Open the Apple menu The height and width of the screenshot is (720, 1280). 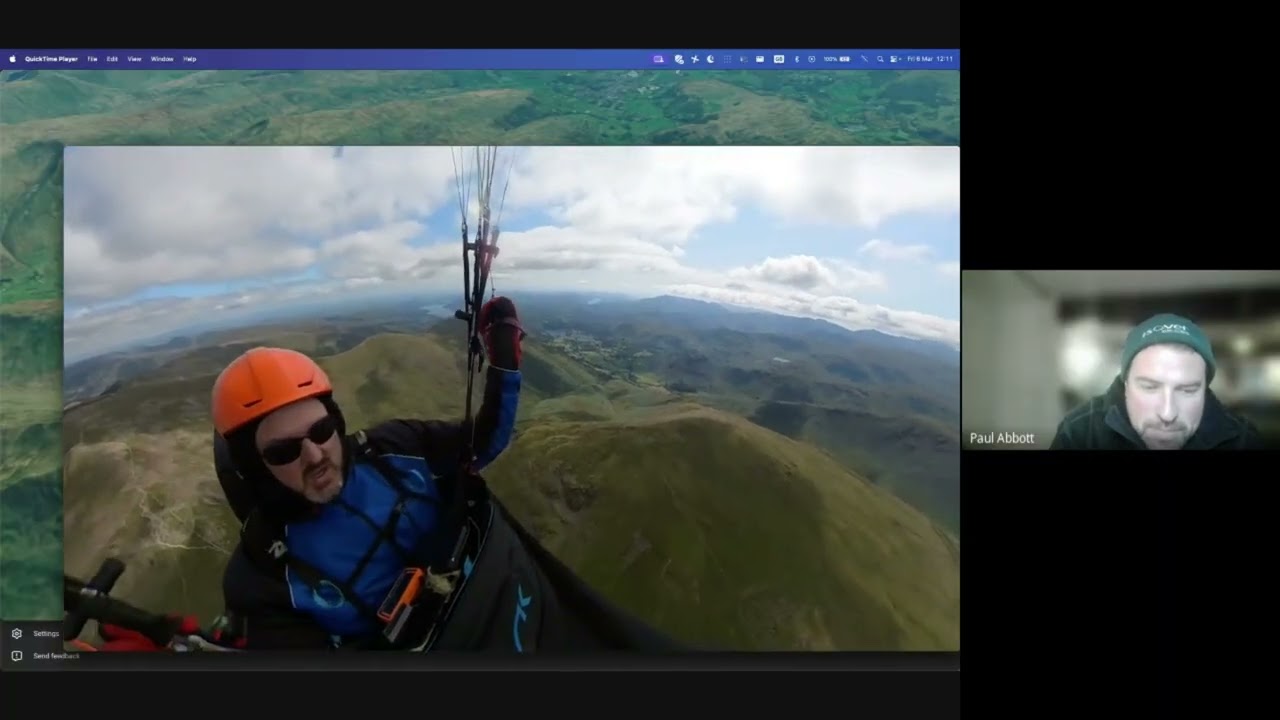tap(13, 59)
